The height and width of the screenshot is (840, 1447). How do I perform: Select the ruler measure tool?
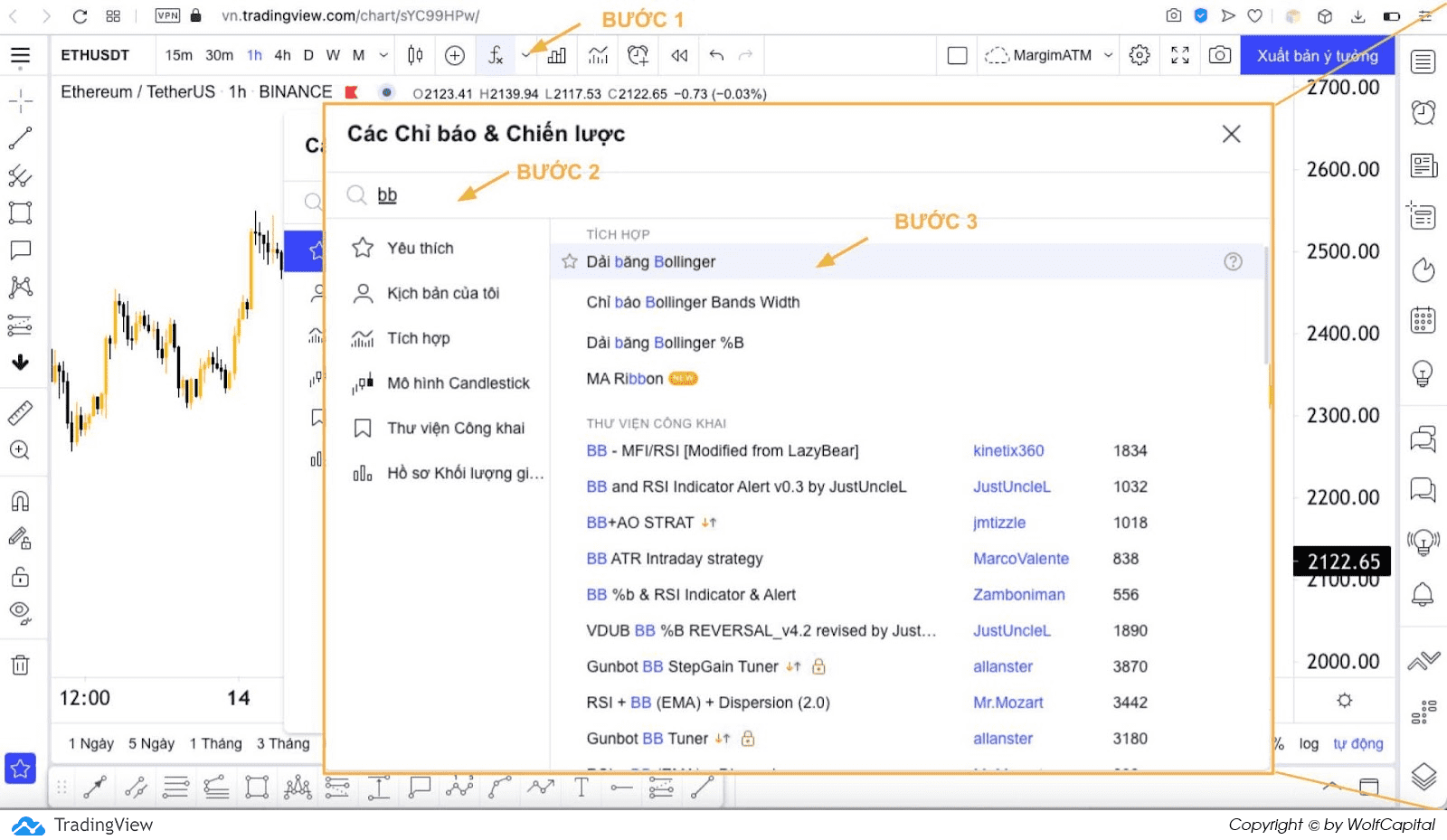click(x=20, y=413)
